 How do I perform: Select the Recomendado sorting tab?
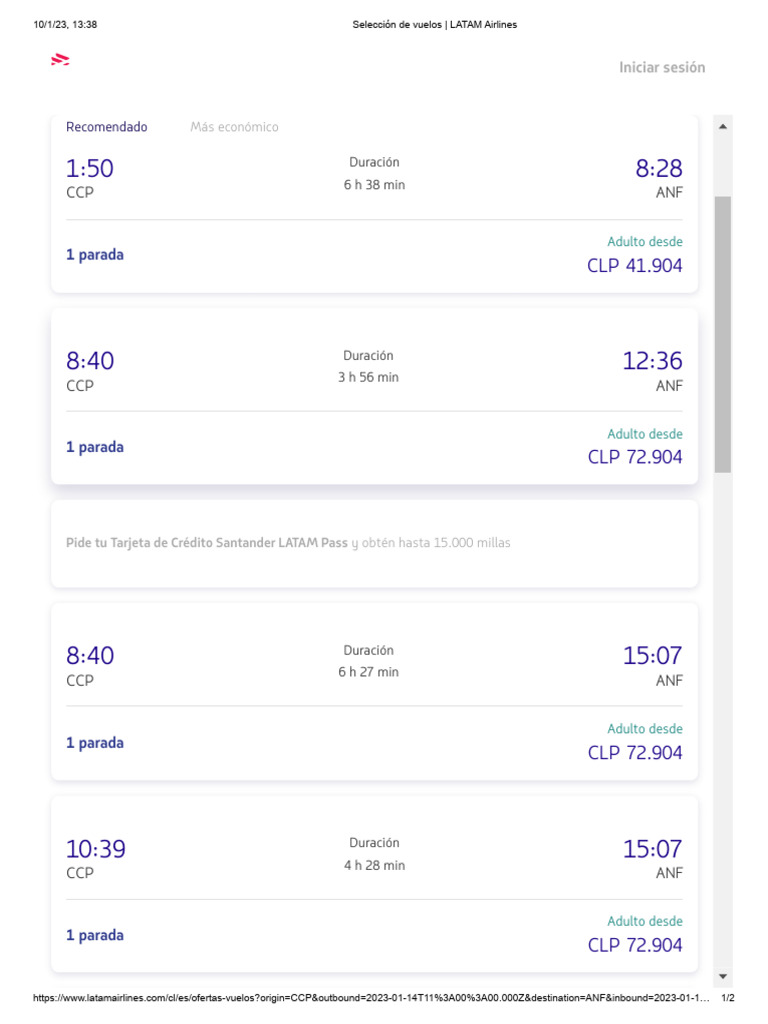106,127
